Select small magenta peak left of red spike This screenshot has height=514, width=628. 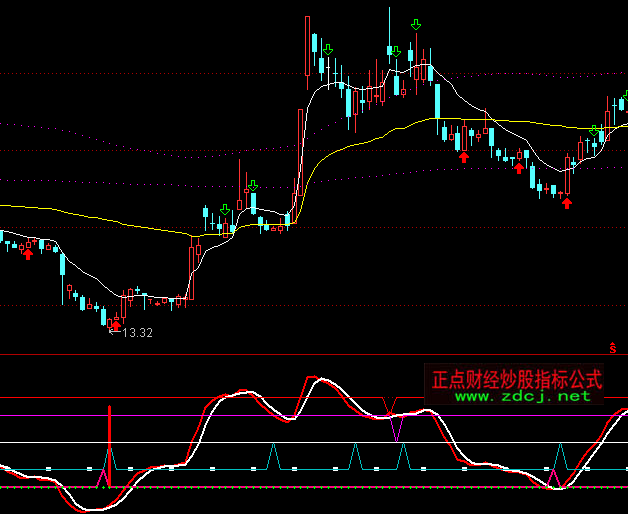[x=100, y=478]
